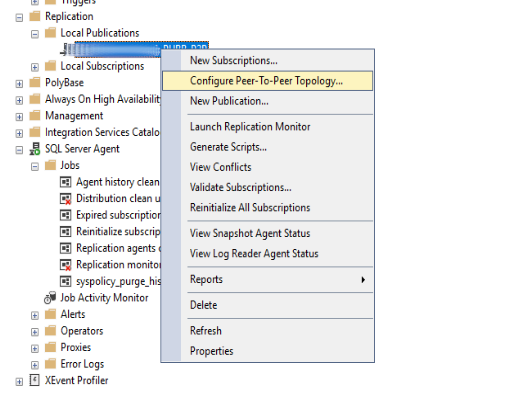Click the Local Publications folder icon
This screenshot has width=528, height=402.
pos(51,33)
